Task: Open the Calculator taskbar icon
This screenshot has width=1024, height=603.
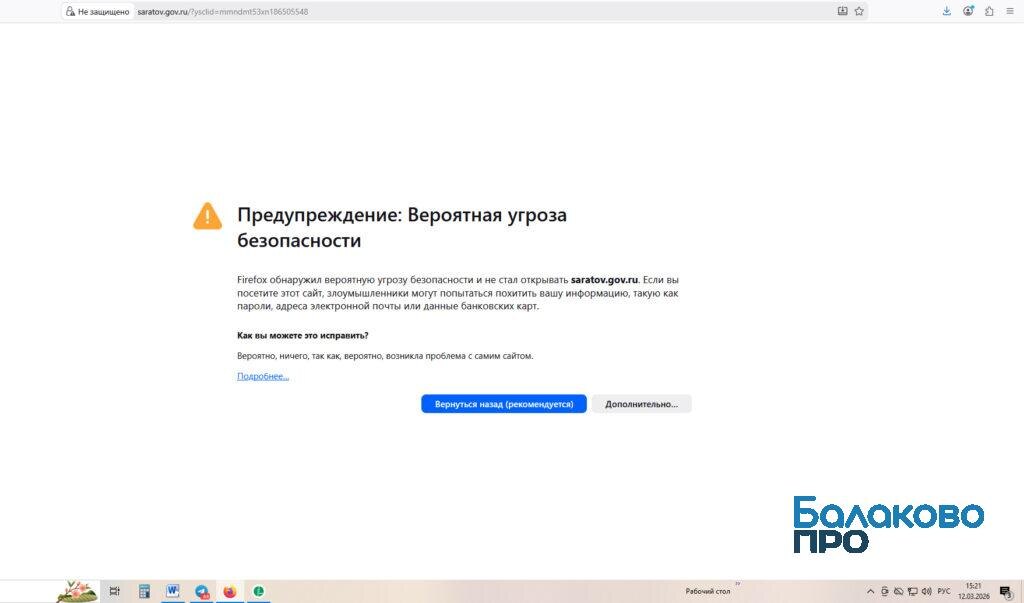Action: pyautogui.click(x=144, y=591)
